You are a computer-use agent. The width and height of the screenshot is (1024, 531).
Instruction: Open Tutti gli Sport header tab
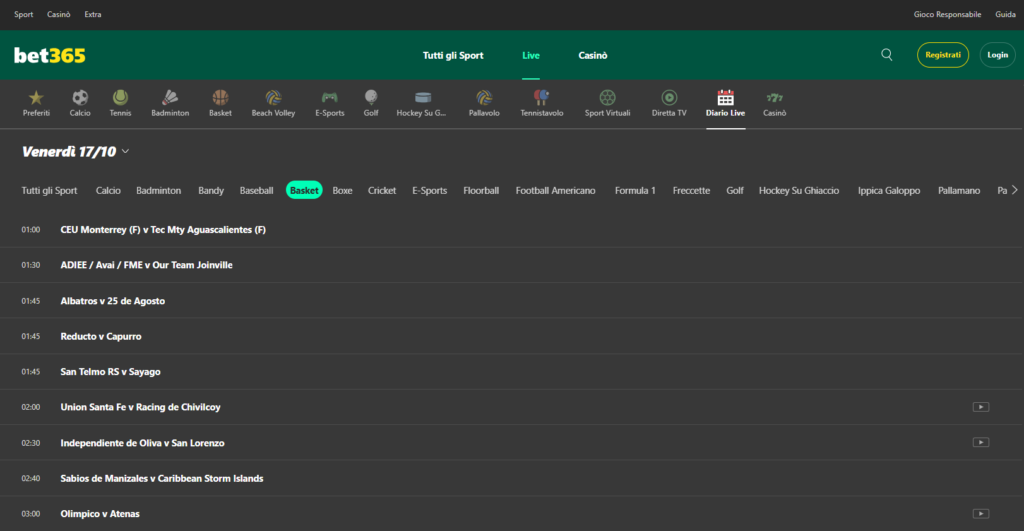click(x=453, y=56)
